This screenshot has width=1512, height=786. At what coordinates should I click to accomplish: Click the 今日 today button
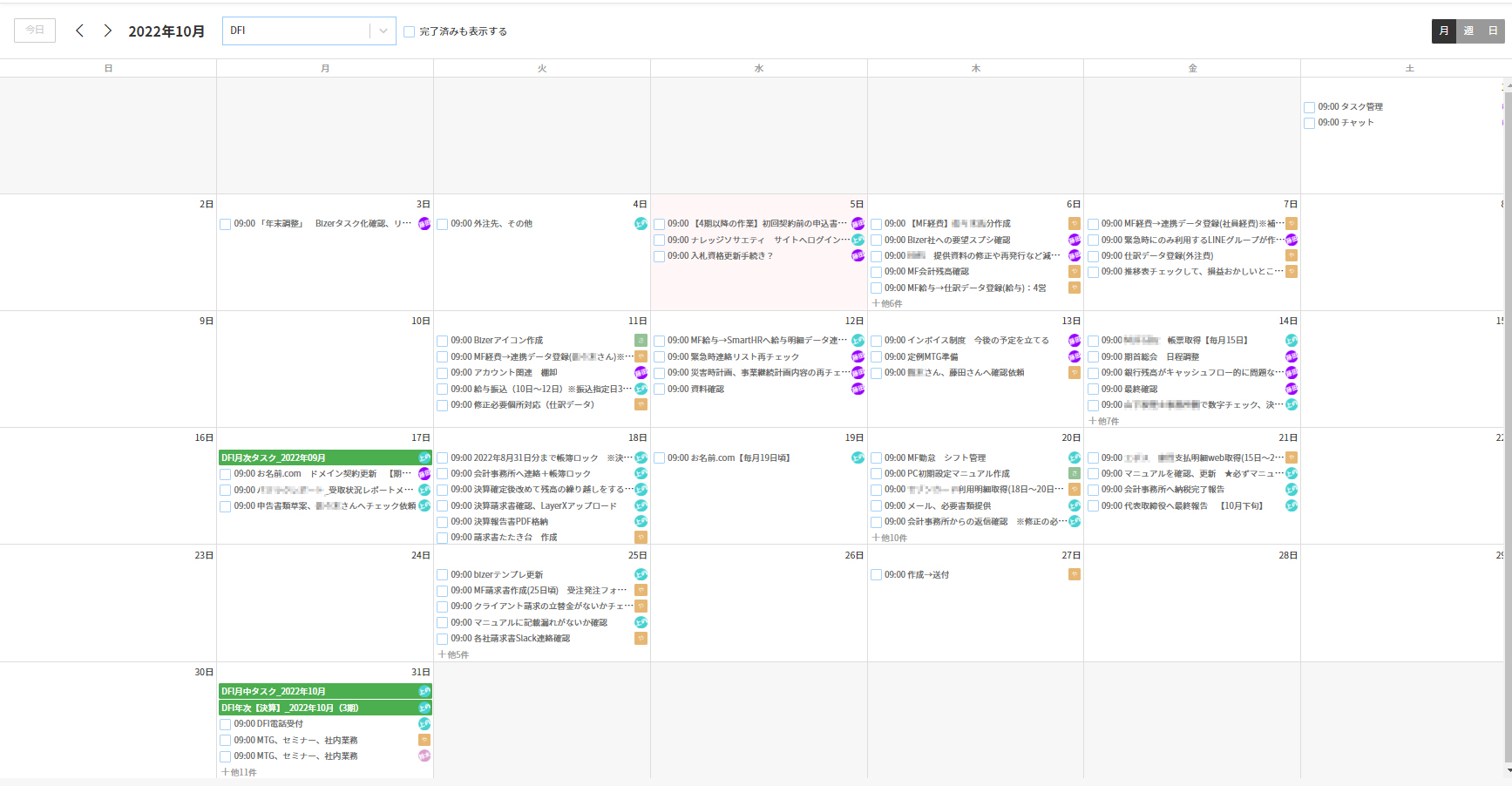(35, 30)
